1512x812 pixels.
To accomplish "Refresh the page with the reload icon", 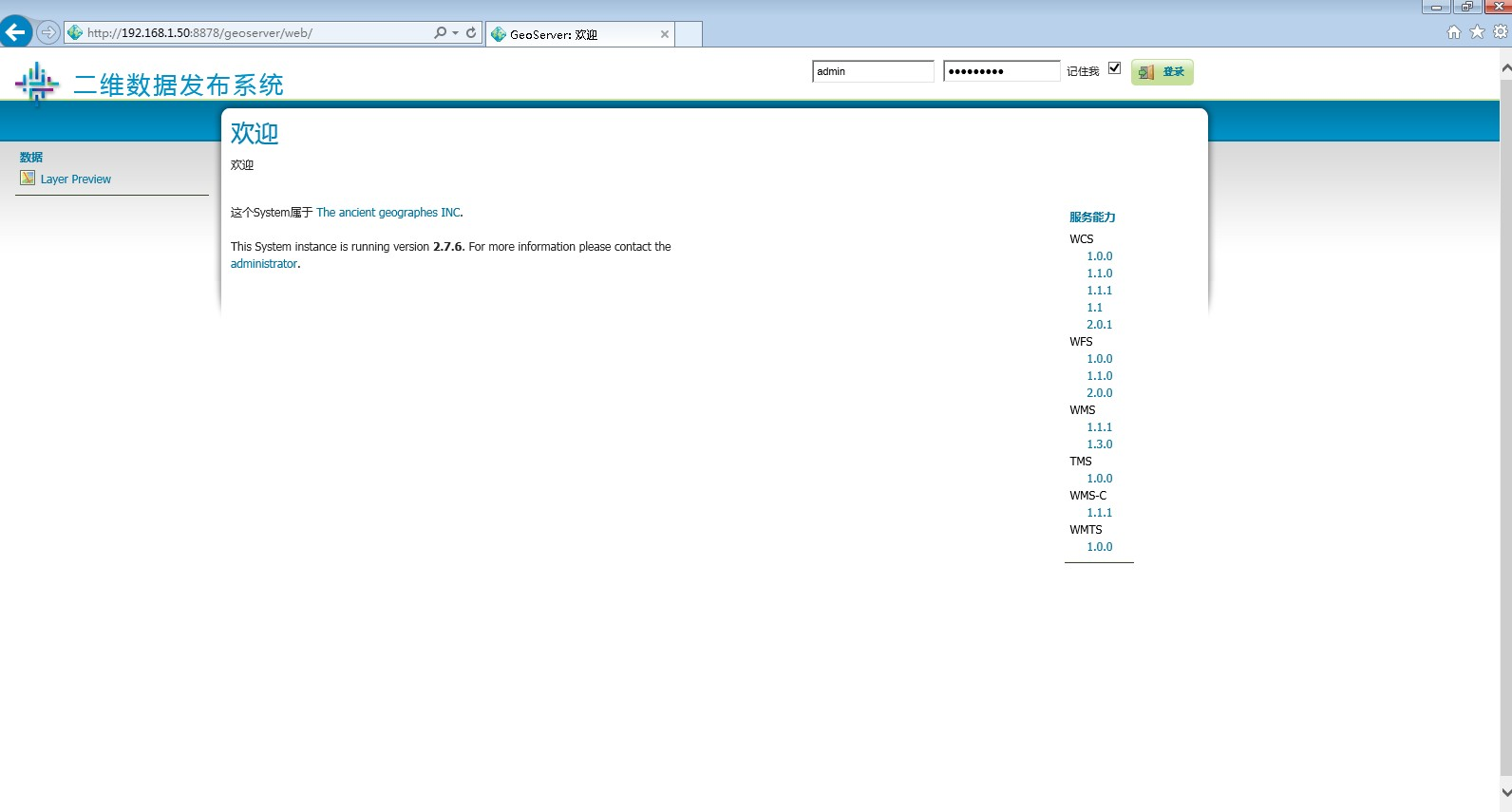I will click(471, 32).
